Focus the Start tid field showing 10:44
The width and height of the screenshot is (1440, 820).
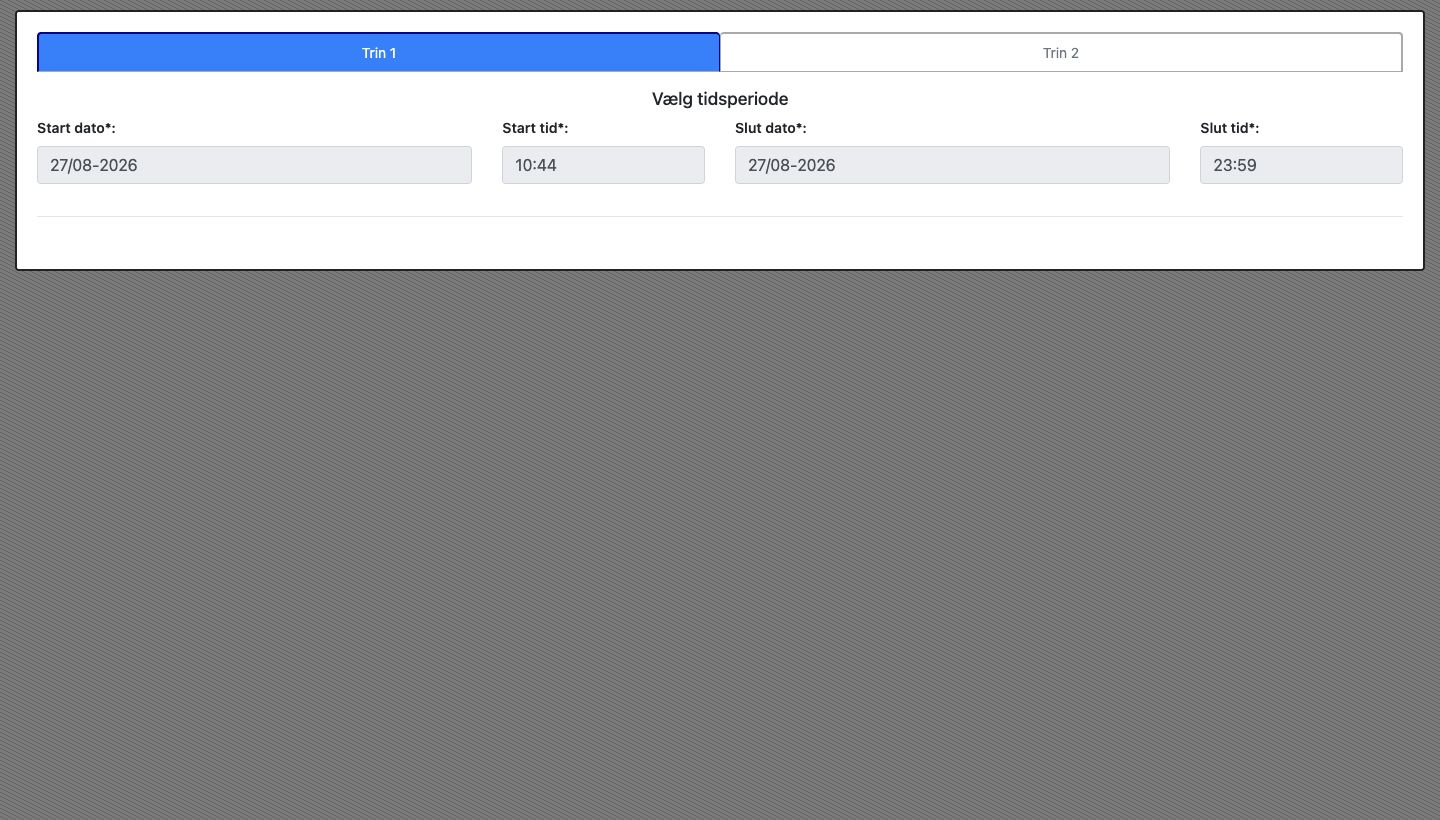coord(603,165)
